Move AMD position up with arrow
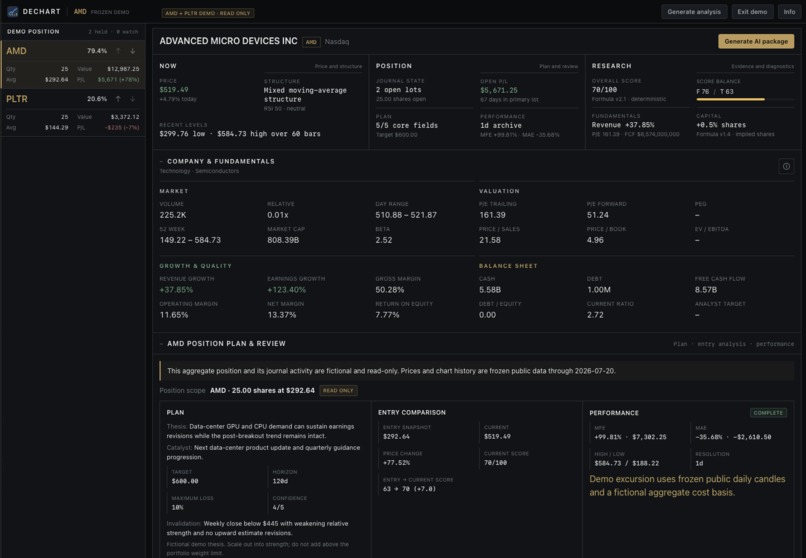806x558 pixels. (x=118, y=51)
